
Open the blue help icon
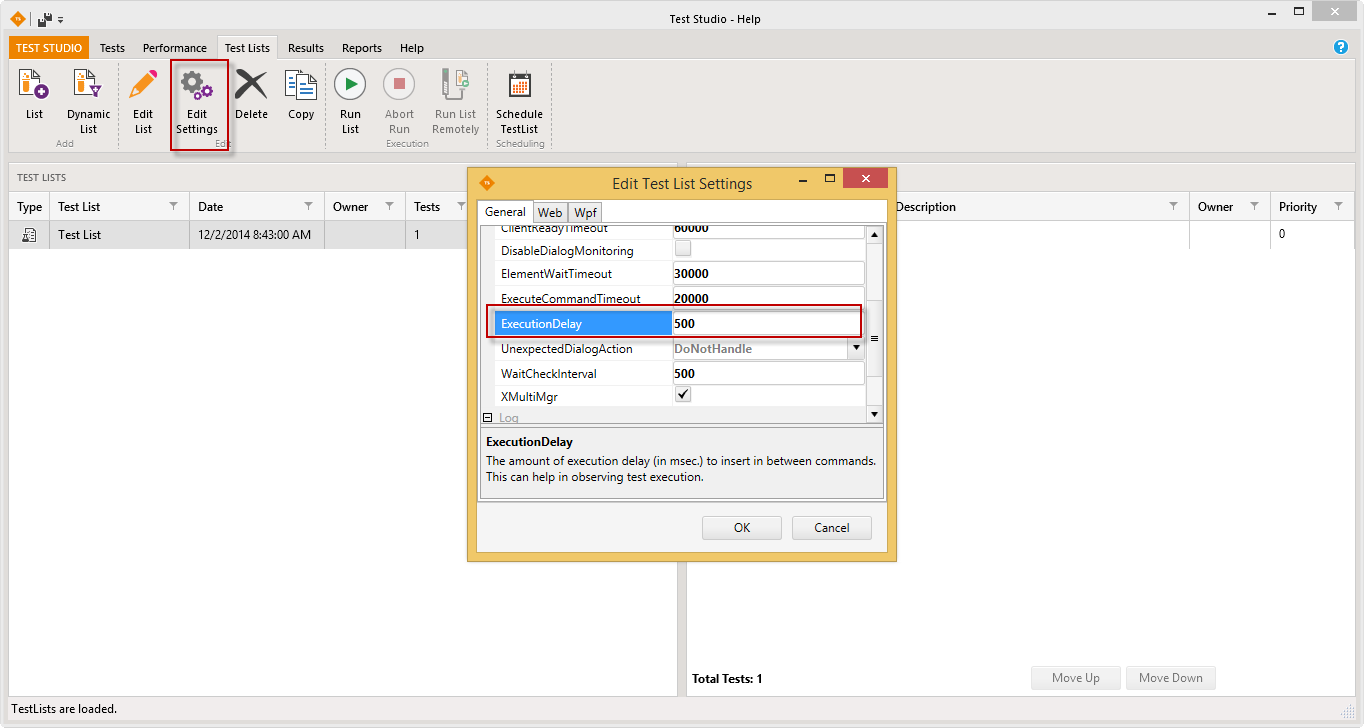coord(1341,47)
